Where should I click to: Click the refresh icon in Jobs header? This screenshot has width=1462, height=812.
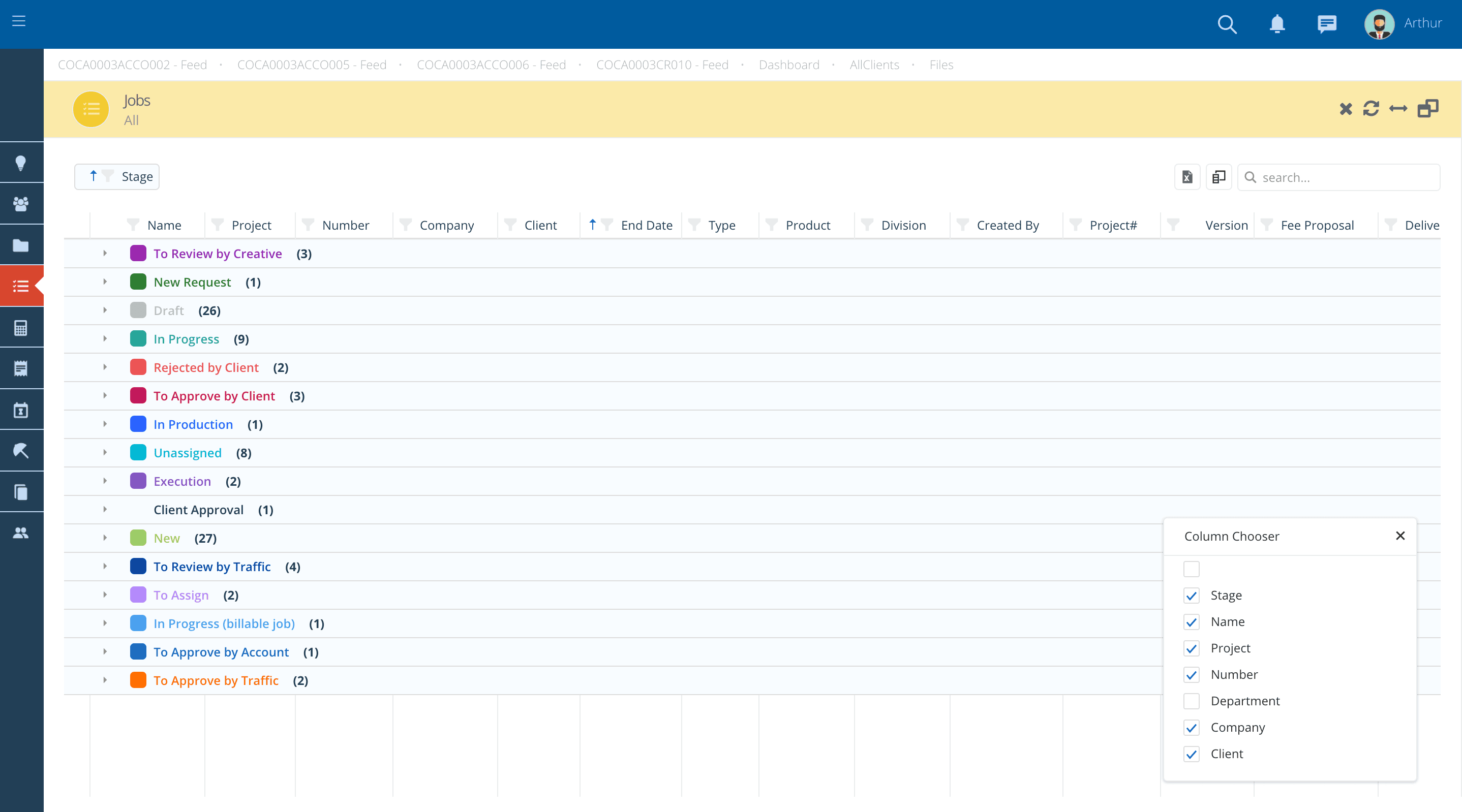tap(1370, 108)
